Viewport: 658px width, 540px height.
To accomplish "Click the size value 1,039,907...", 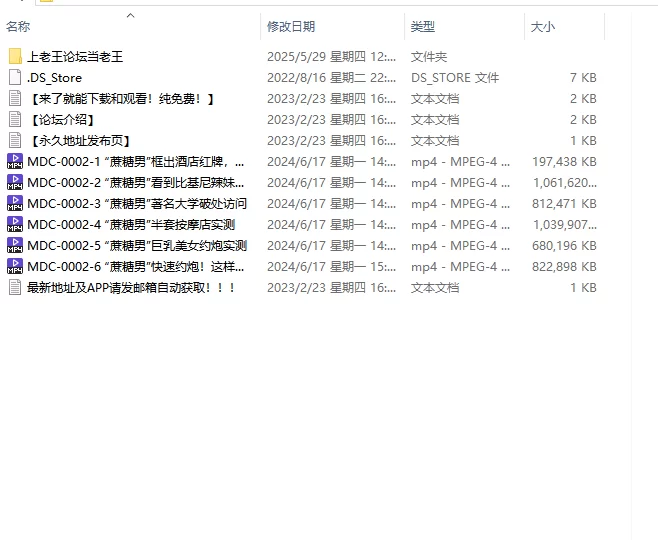I will [564, 224].
